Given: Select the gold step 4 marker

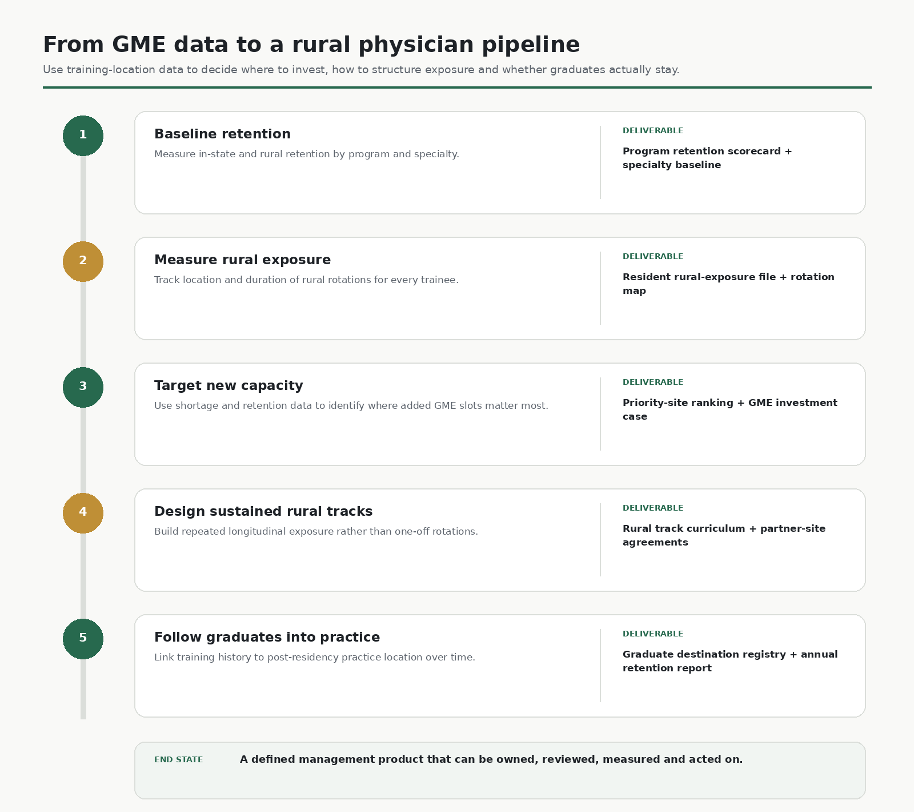Looking at the screenshot, I should [x=83, y=513].
